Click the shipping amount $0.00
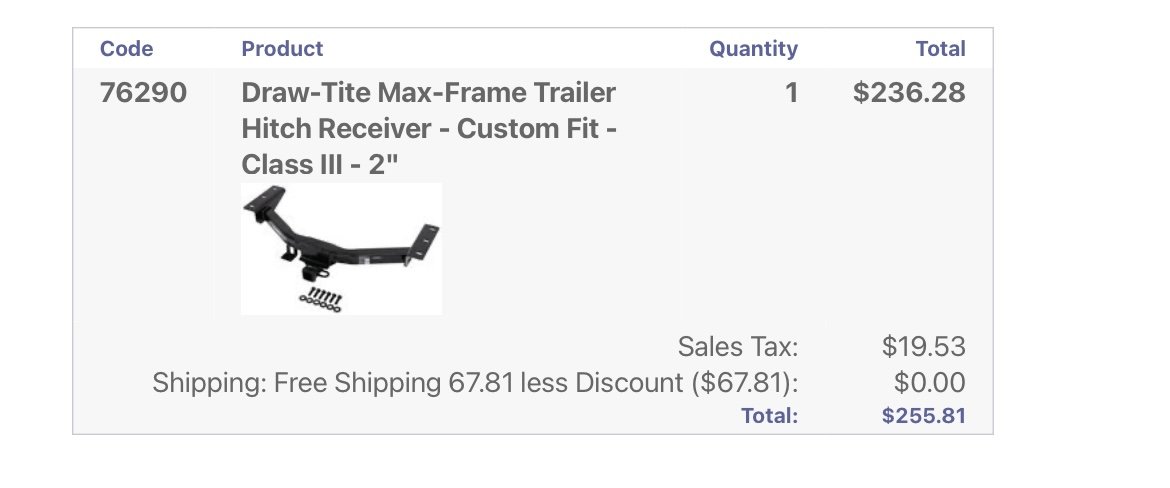 (930, 383)
